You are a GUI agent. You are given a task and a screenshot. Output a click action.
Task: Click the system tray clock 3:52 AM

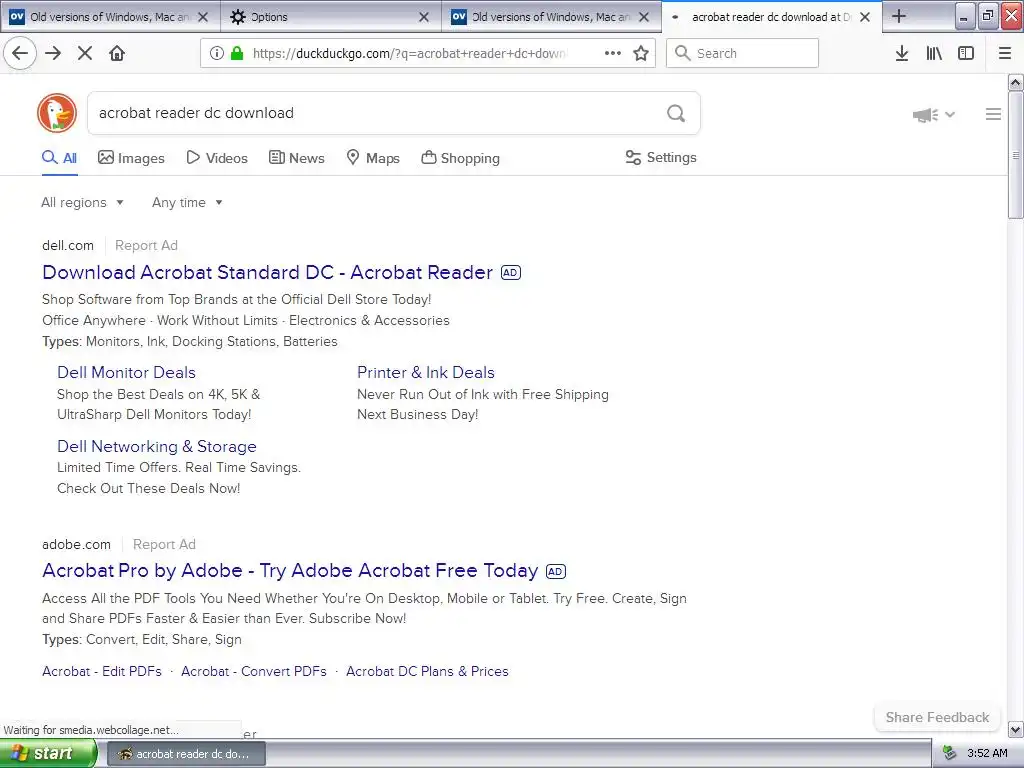point(987,753)
